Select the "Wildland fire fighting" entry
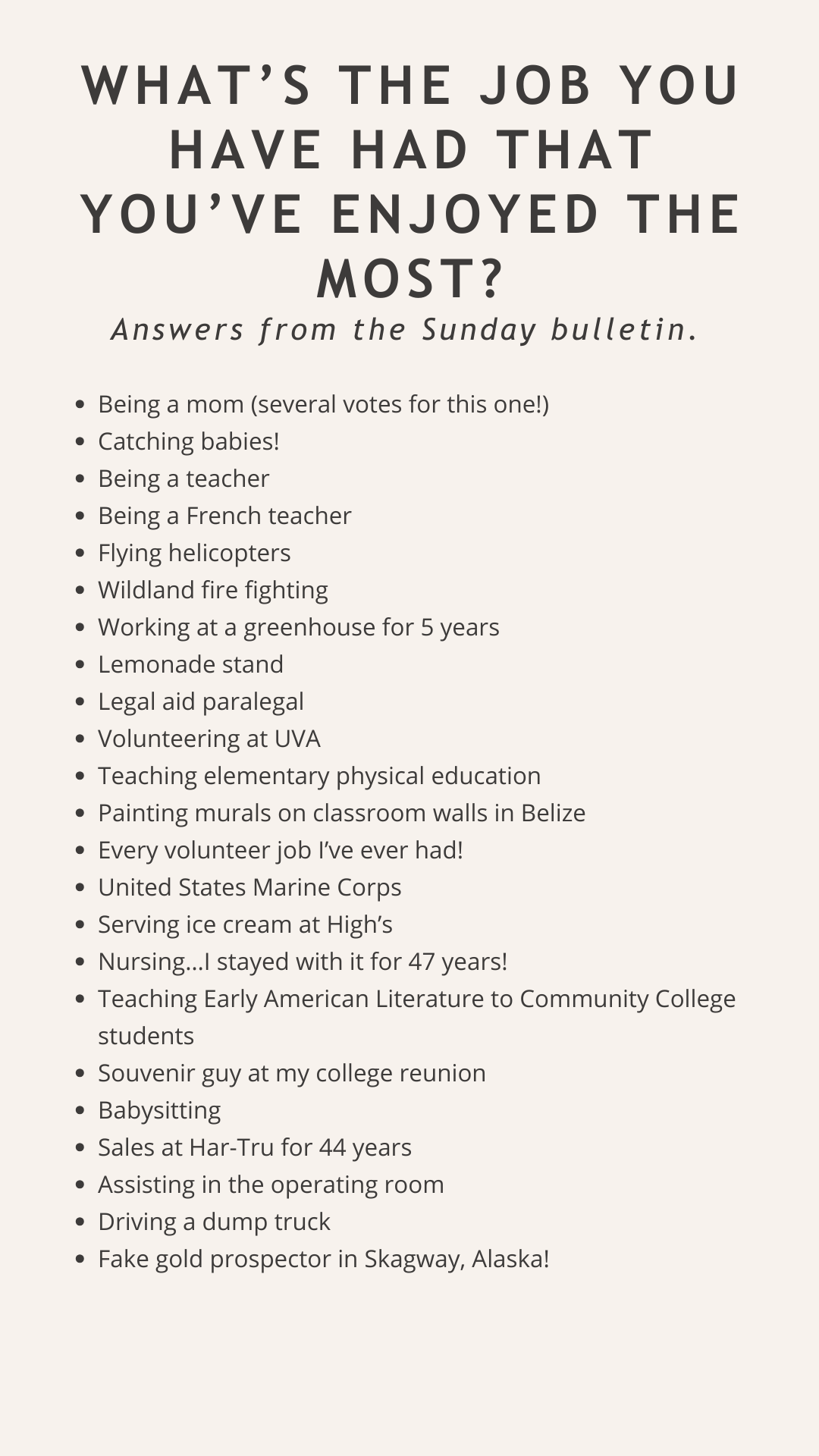819x1456 pixels. coord(213,590)
